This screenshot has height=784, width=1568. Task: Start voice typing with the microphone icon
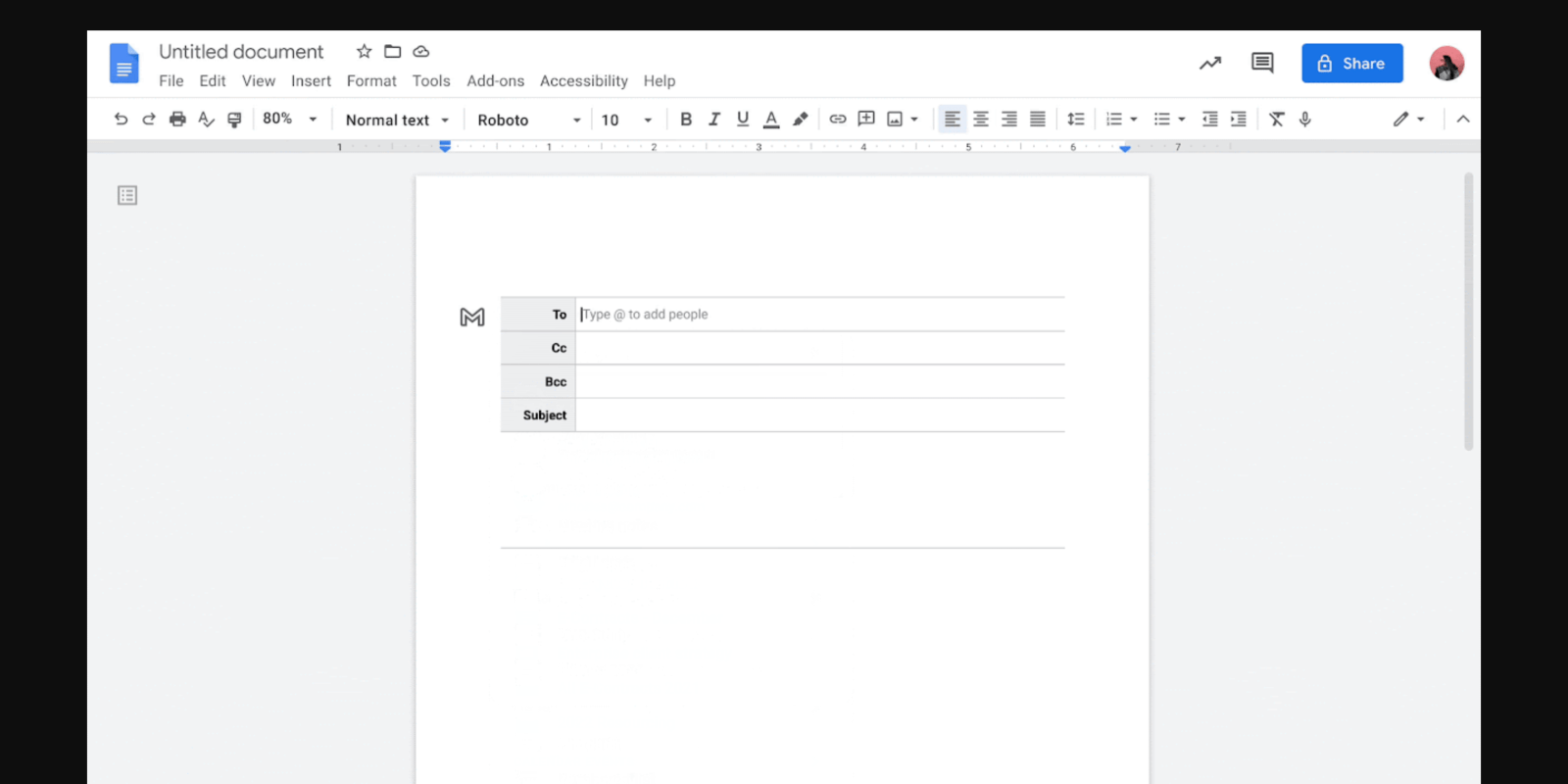(1305, 120)
